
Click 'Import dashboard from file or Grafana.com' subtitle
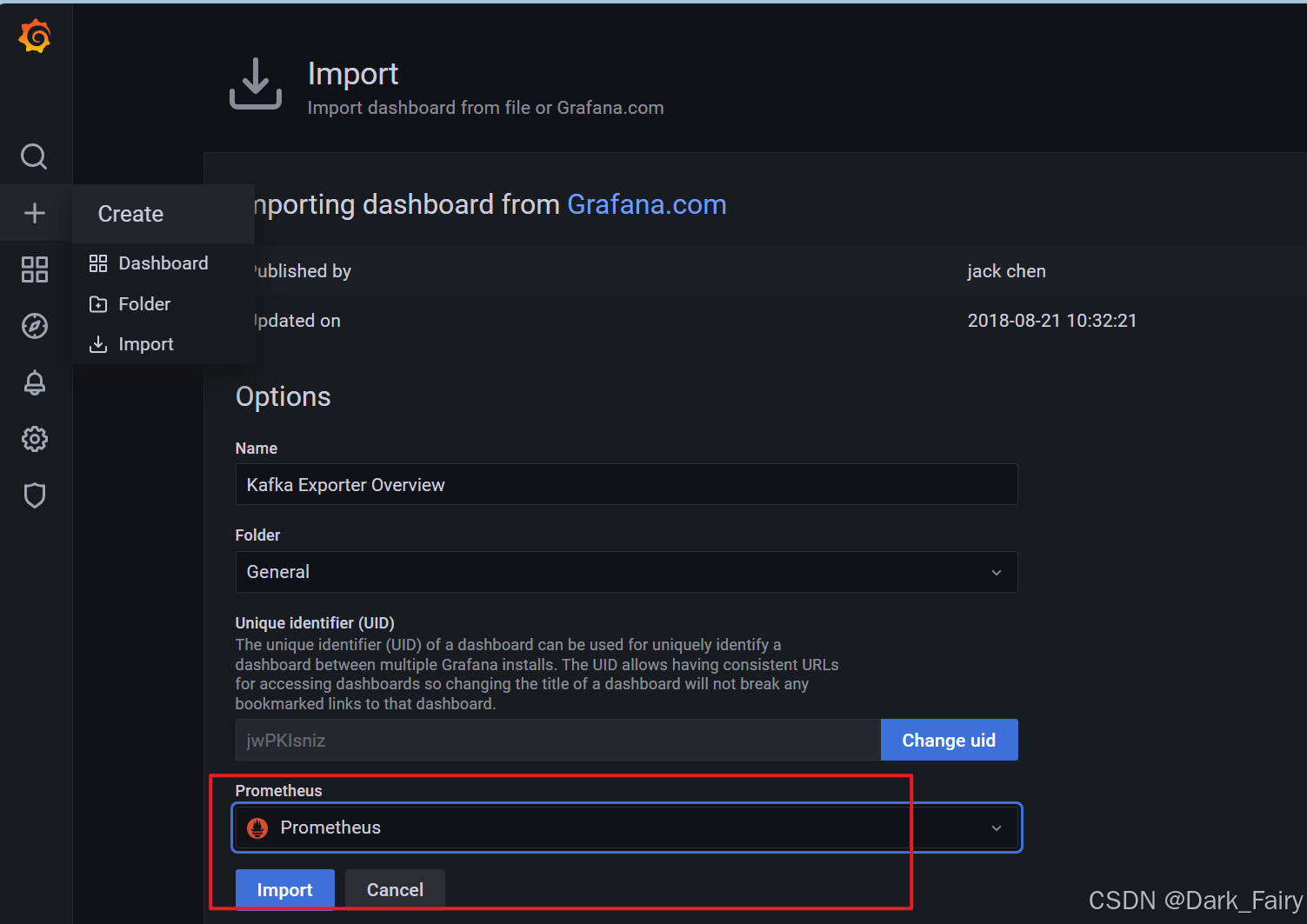tap(485, 108)
